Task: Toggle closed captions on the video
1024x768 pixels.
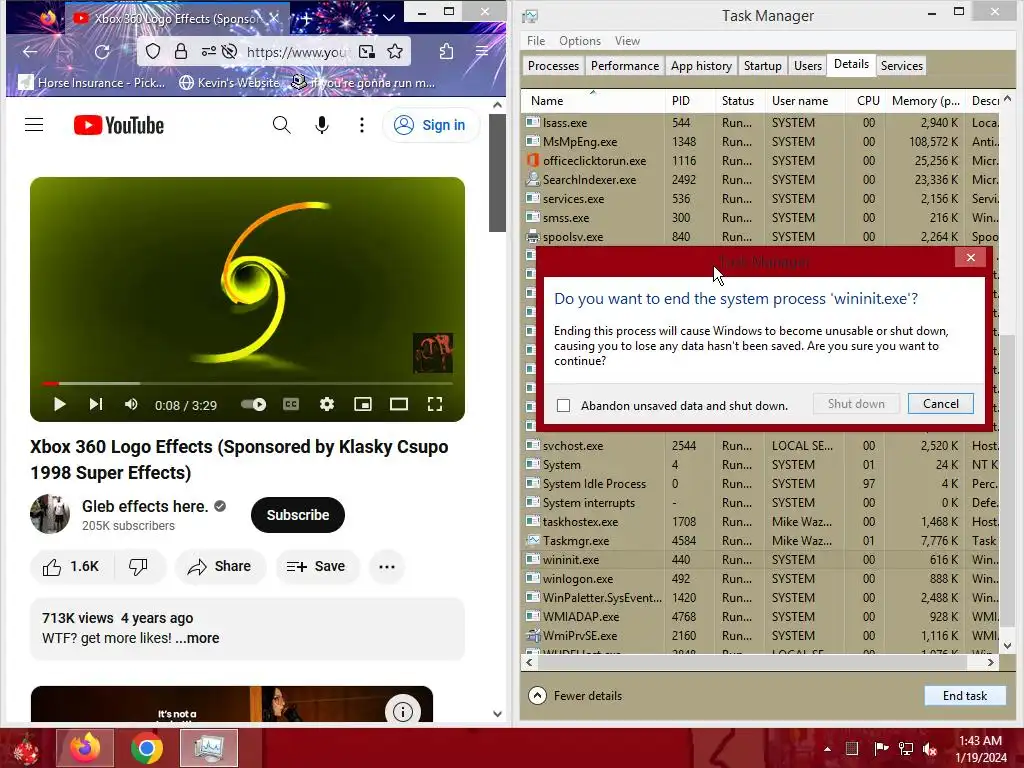Action: click(291, 404)
